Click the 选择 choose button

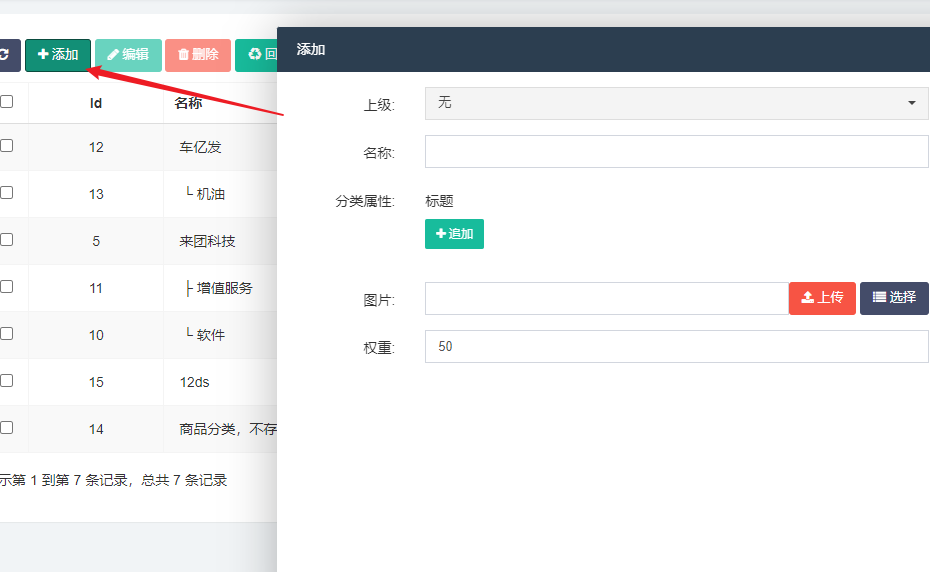(x=894, y=298)
